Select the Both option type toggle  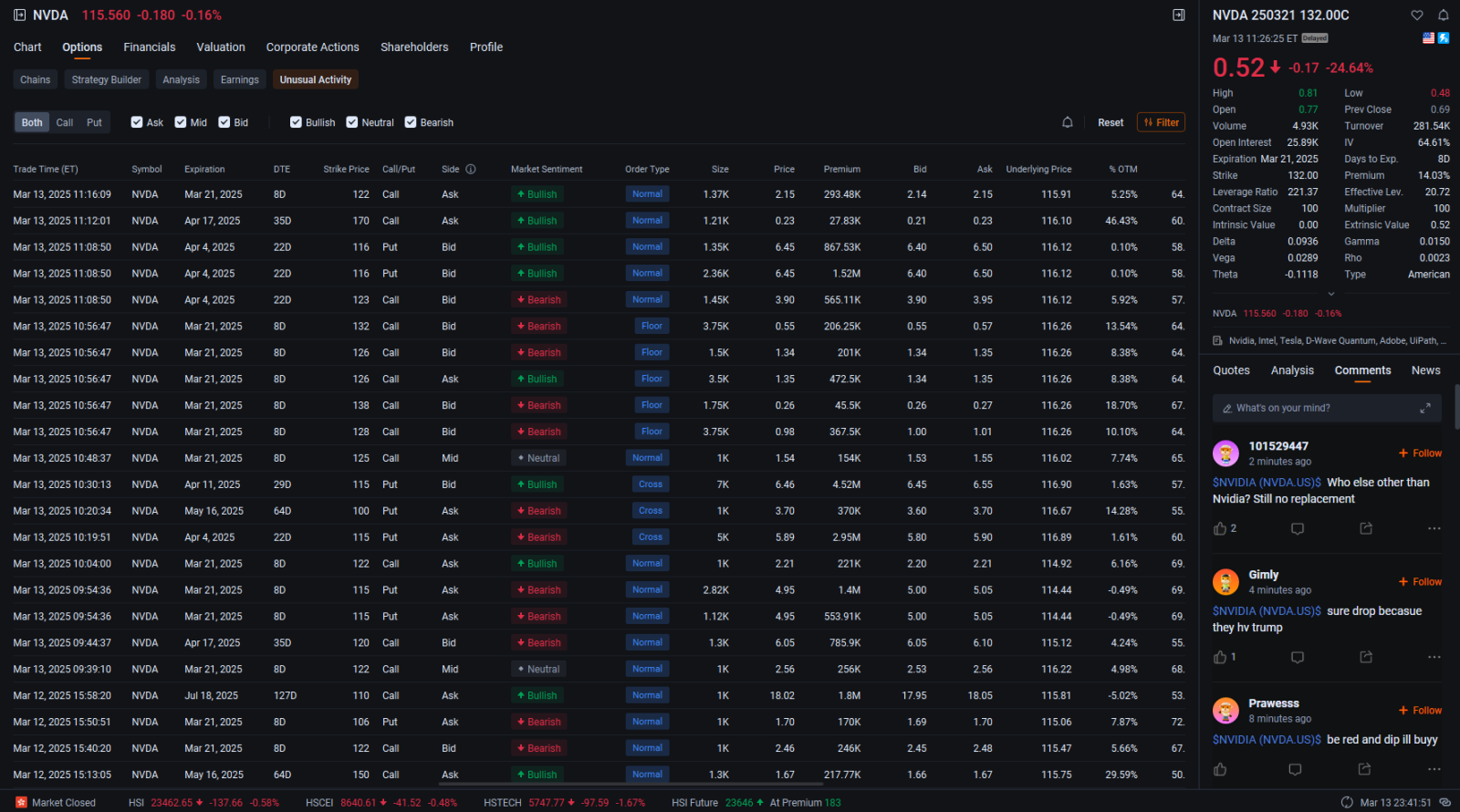(32, 122)
